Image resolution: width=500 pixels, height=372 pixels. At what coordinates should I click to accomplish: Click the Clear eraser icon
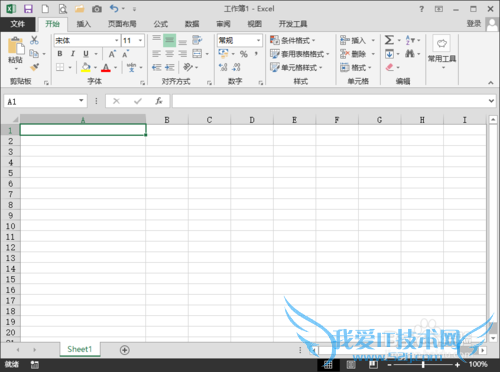pyautogui.click(x=389, y=67)
